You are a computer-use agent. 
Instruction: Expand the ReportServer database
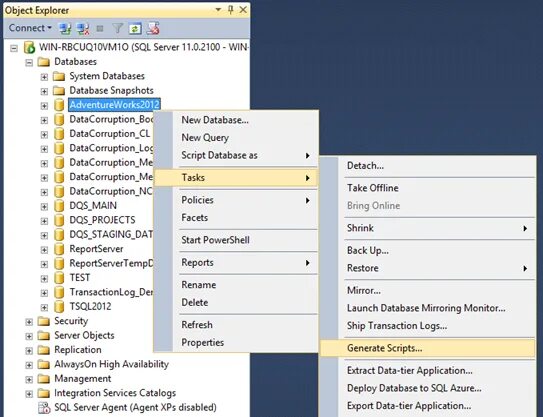coord(44,250)
